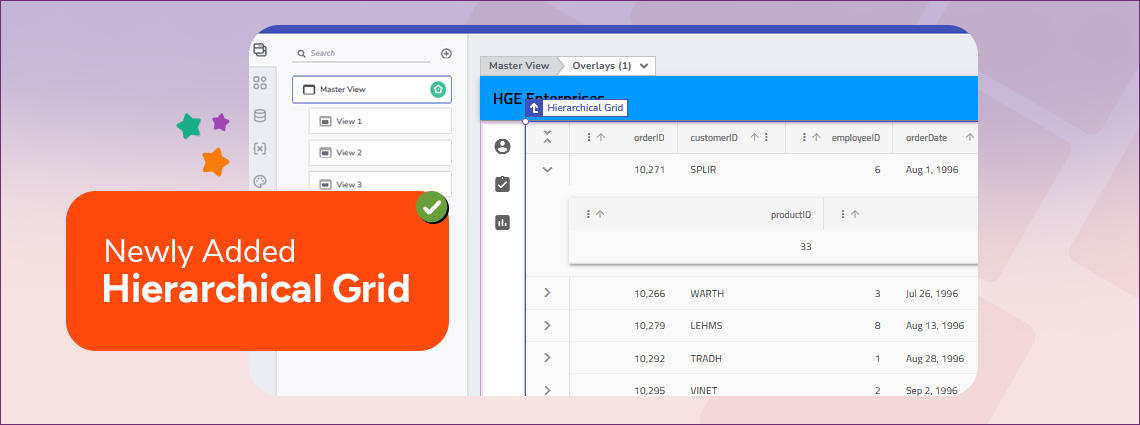Open the orderID column menu dots
The image size is (1140, 425).
point(589,137)
